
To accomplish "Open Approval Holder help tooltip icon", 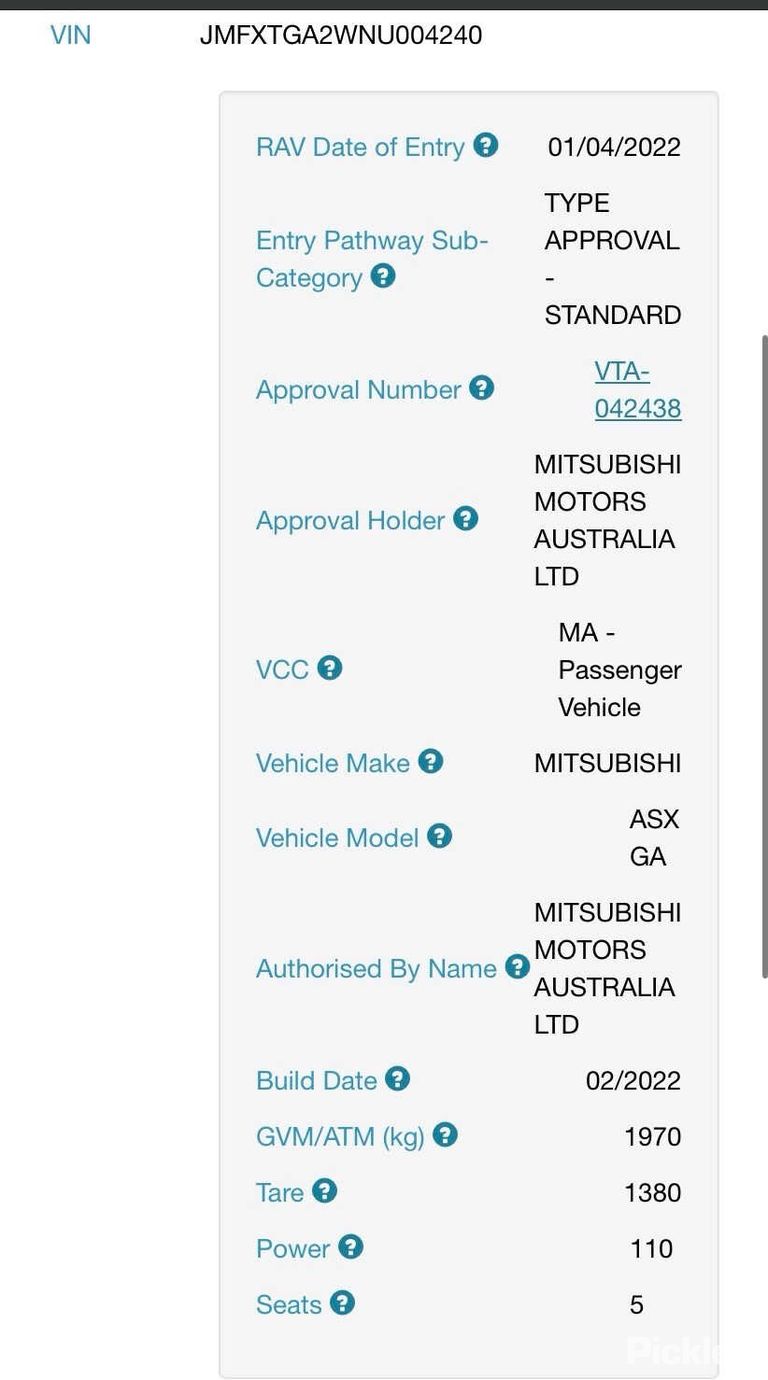I will click(x=466, y=518).
